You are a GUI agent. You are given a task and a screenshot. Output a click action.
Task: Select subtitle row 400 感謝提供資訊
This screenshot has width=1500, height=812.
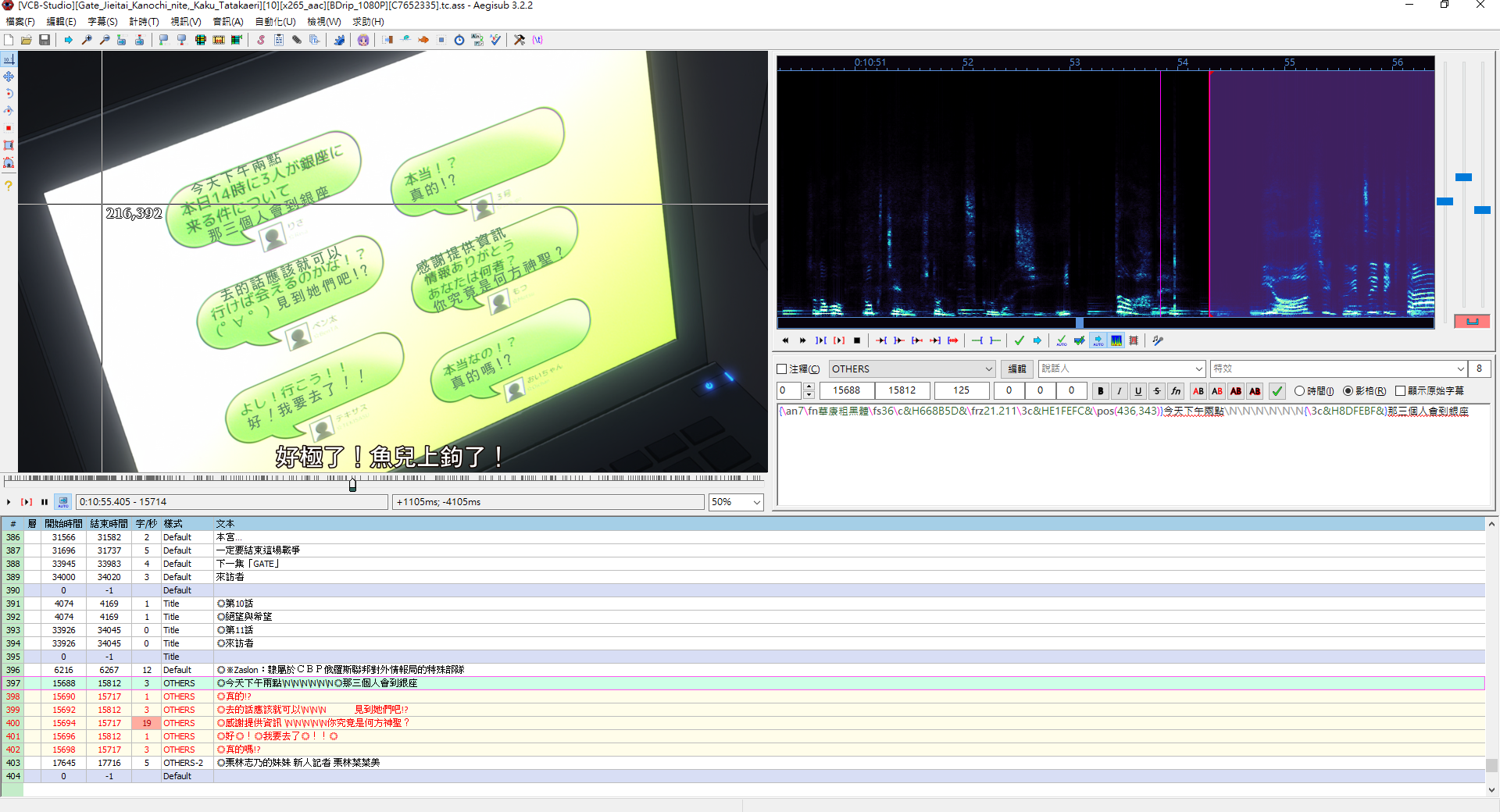point(742,723)
